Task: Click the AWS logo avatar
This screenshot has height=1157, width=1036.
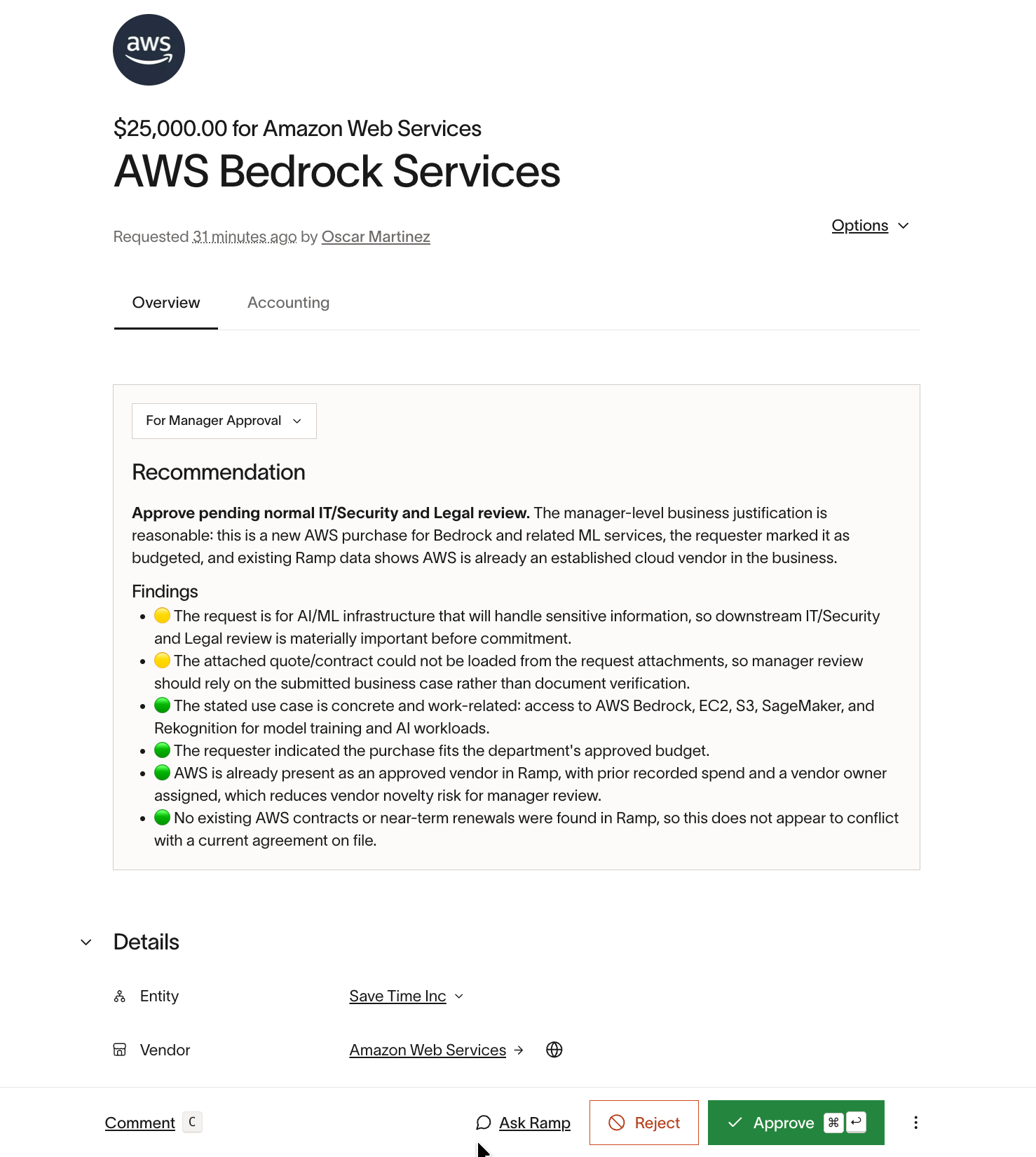Action: [149, 50]
